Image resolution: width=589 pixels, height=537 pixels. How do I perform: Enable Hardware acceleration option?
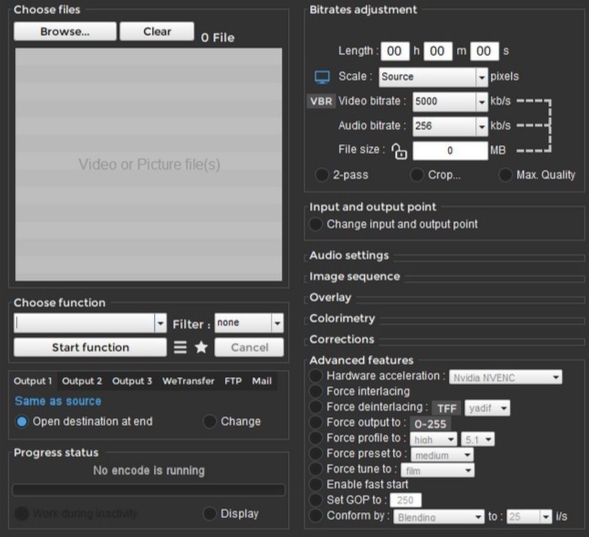(315, 376)
